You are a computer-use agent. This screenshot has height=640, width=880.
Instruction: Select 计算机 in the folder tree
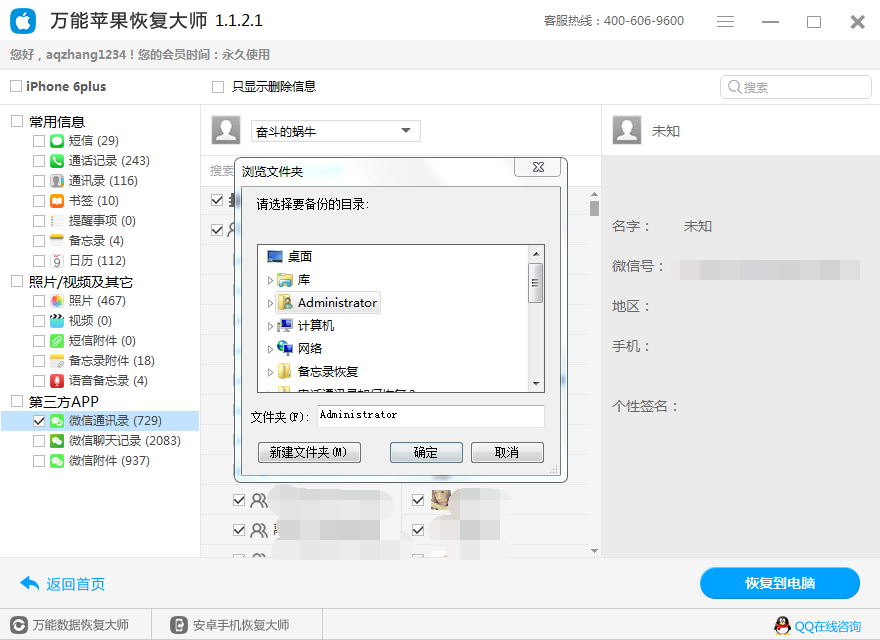tap(315, 326)
